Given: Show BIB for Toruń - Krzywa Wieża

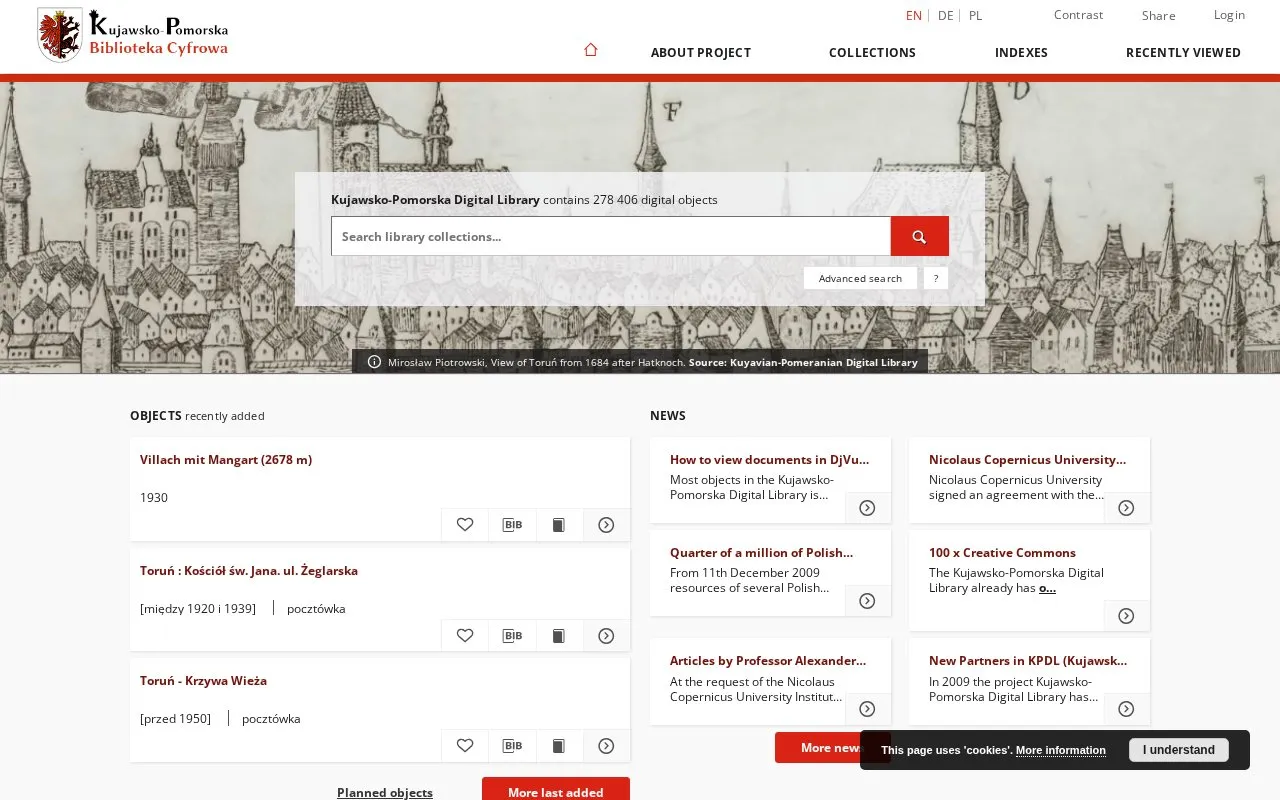Looking at the screenshot, I should [512, 745].
